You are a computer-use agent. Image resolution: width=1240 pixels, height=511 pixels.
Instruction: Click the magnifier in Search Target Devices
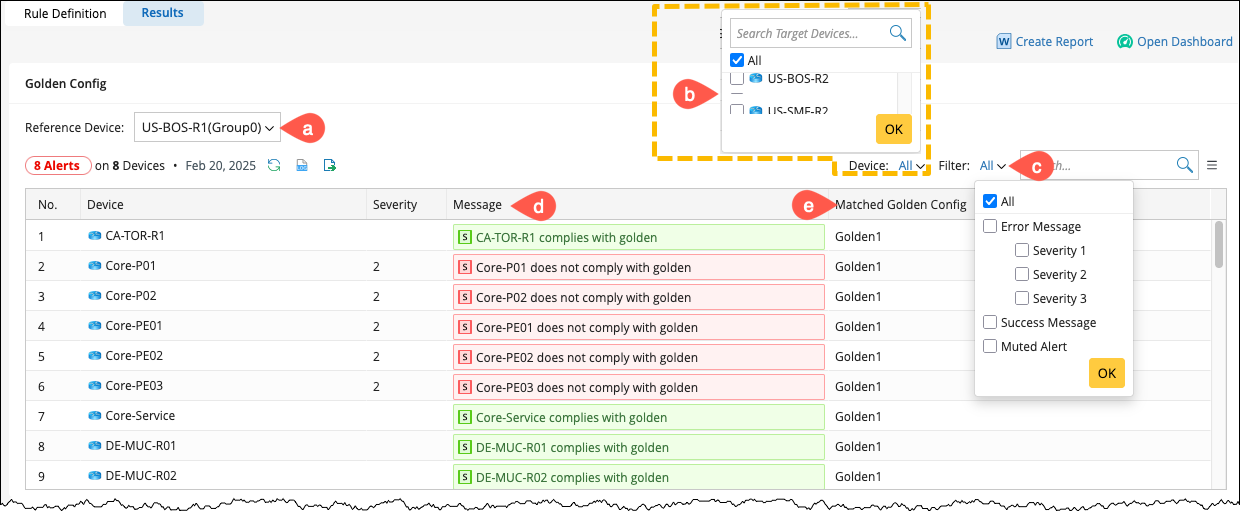pyautogui.click(x=898, y=33)
